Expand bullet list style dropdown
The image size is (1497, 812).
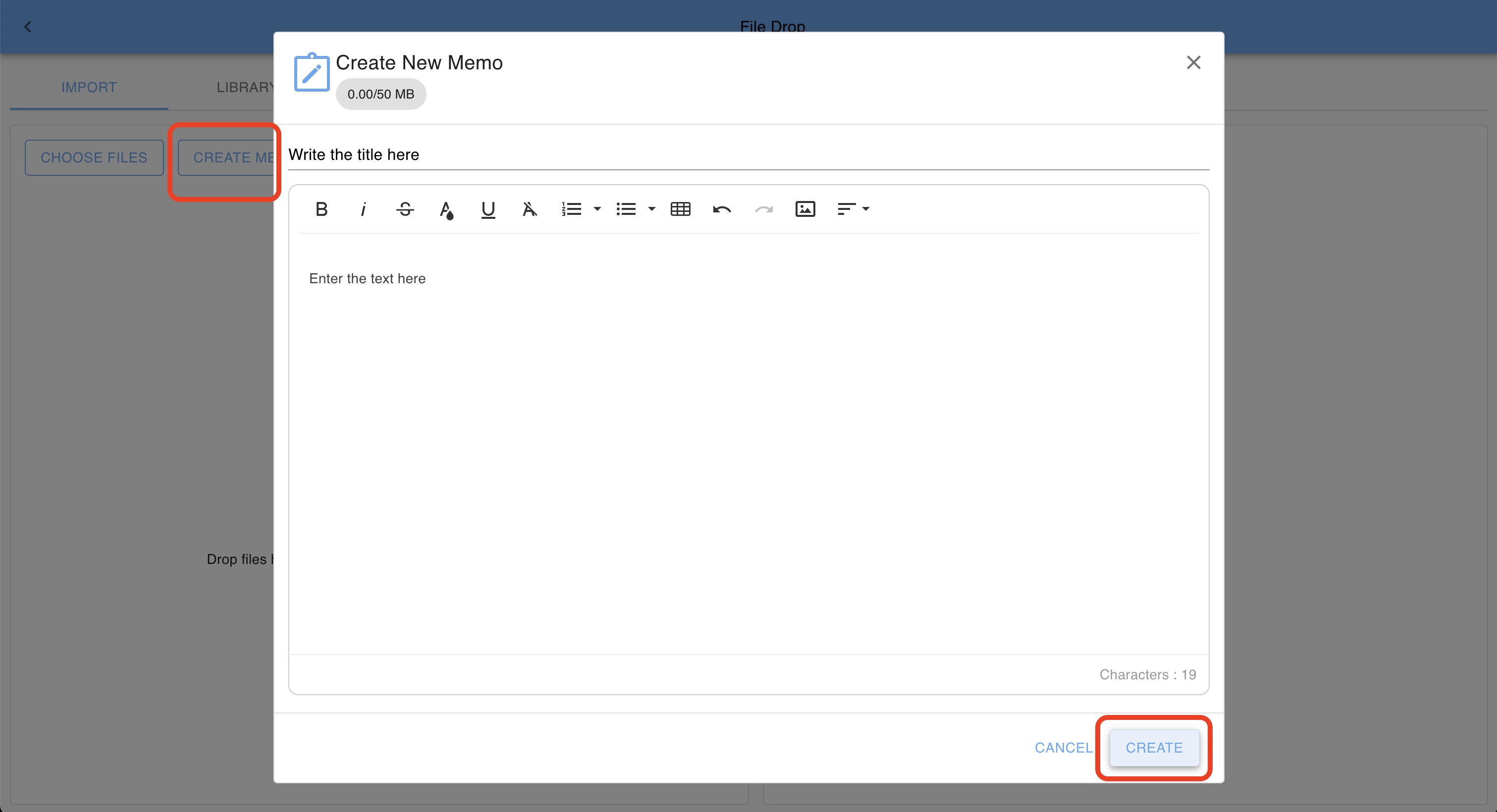pos(651,209)
